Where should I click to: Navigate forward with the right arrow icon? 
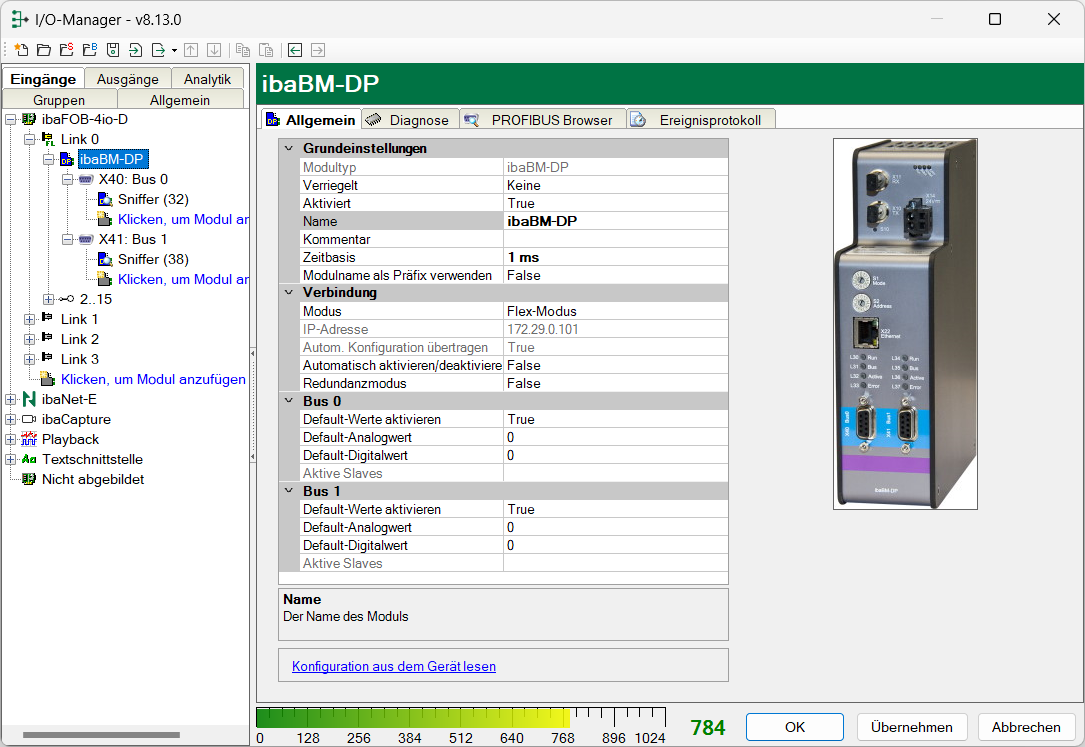click(x=318, y=50)
